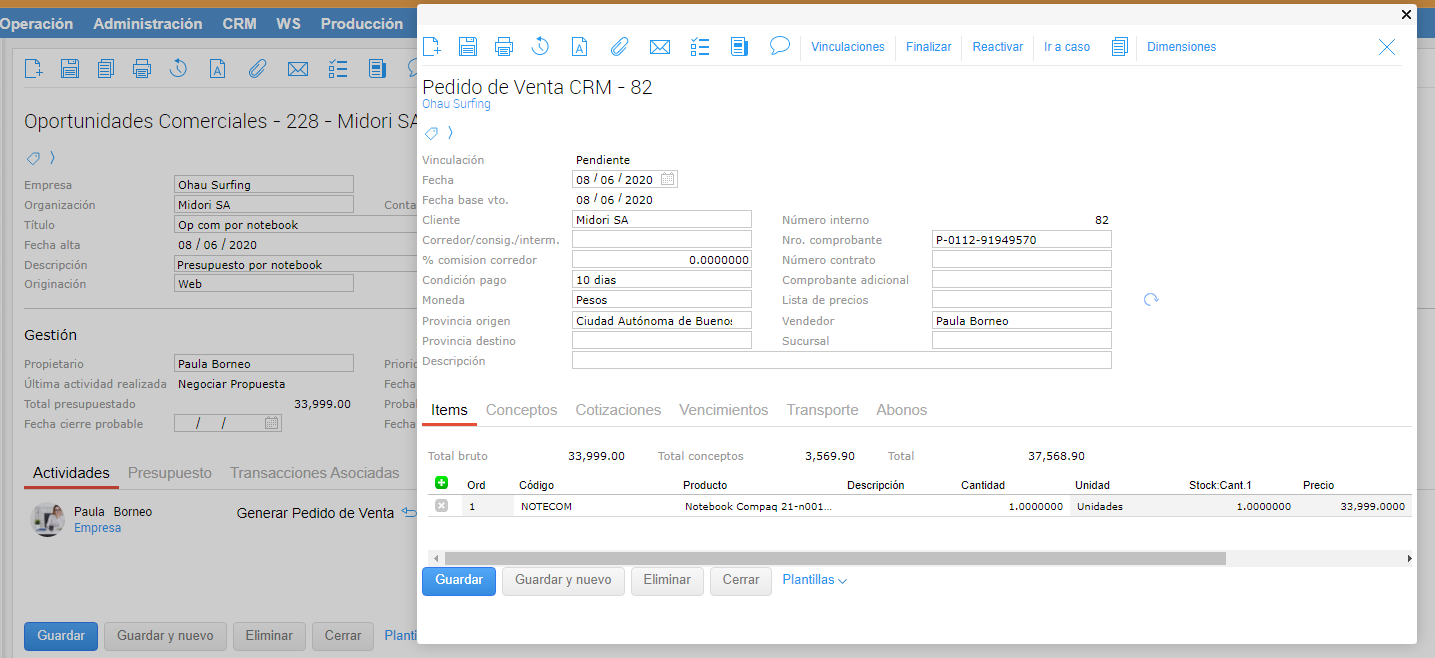Click the new document icon in dialog toolbar
The width and height of the screenshot is (1435, 658).
tap(432, 46)
